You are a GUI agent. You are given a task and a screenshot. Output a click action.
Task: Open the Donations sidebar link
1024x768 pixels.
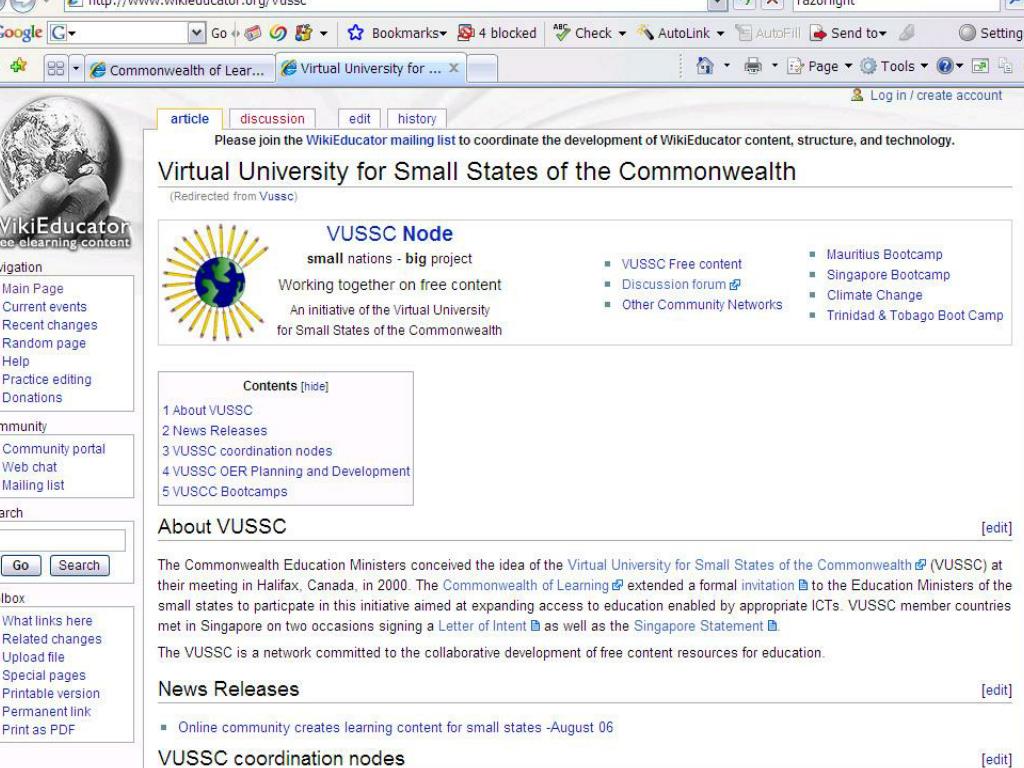click(x=32, y=398)
